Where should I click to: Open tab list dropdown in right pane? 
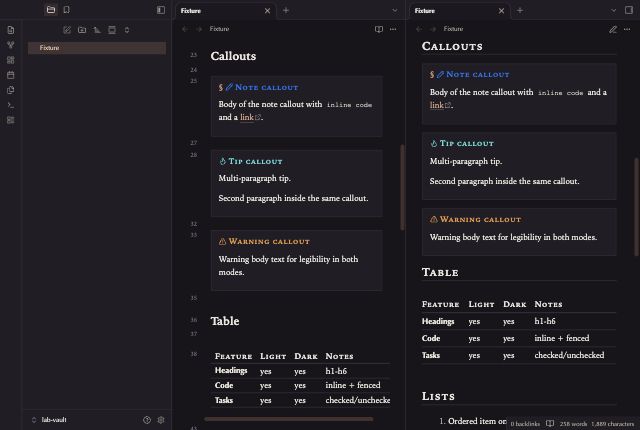[613, 10]
